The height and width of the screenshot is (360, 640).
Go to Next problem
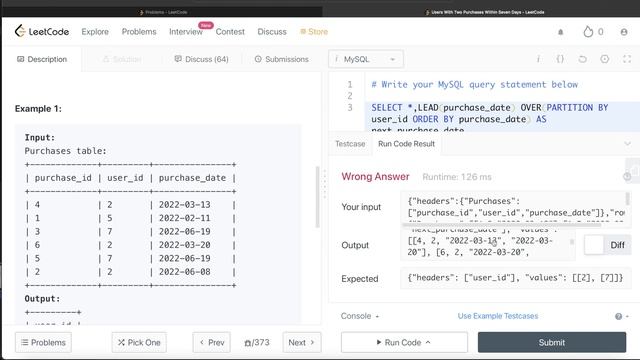(302, 342)
